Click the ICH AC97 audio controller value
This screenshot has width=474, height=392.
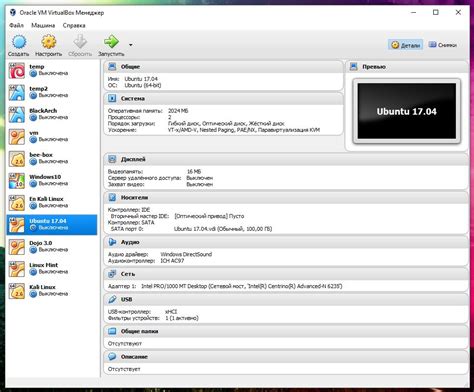click(172, 261)
